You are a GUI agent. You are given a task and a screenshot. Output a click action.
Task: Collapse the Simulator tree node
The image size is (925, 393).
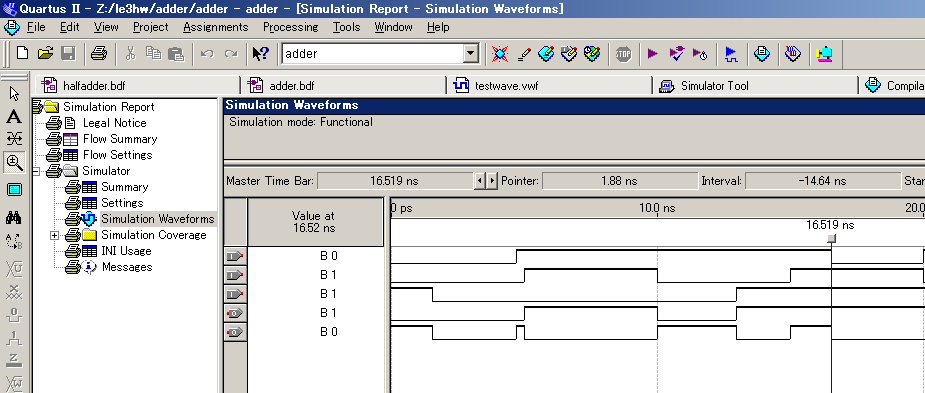click(x=38, y=171)
